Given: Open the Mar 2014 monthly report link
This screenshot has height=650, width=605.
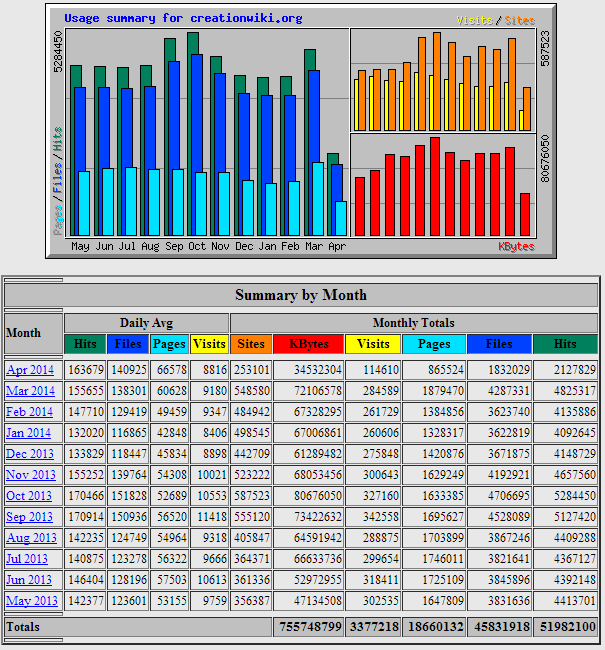Looking at the screenshot, I should point(30,391).
